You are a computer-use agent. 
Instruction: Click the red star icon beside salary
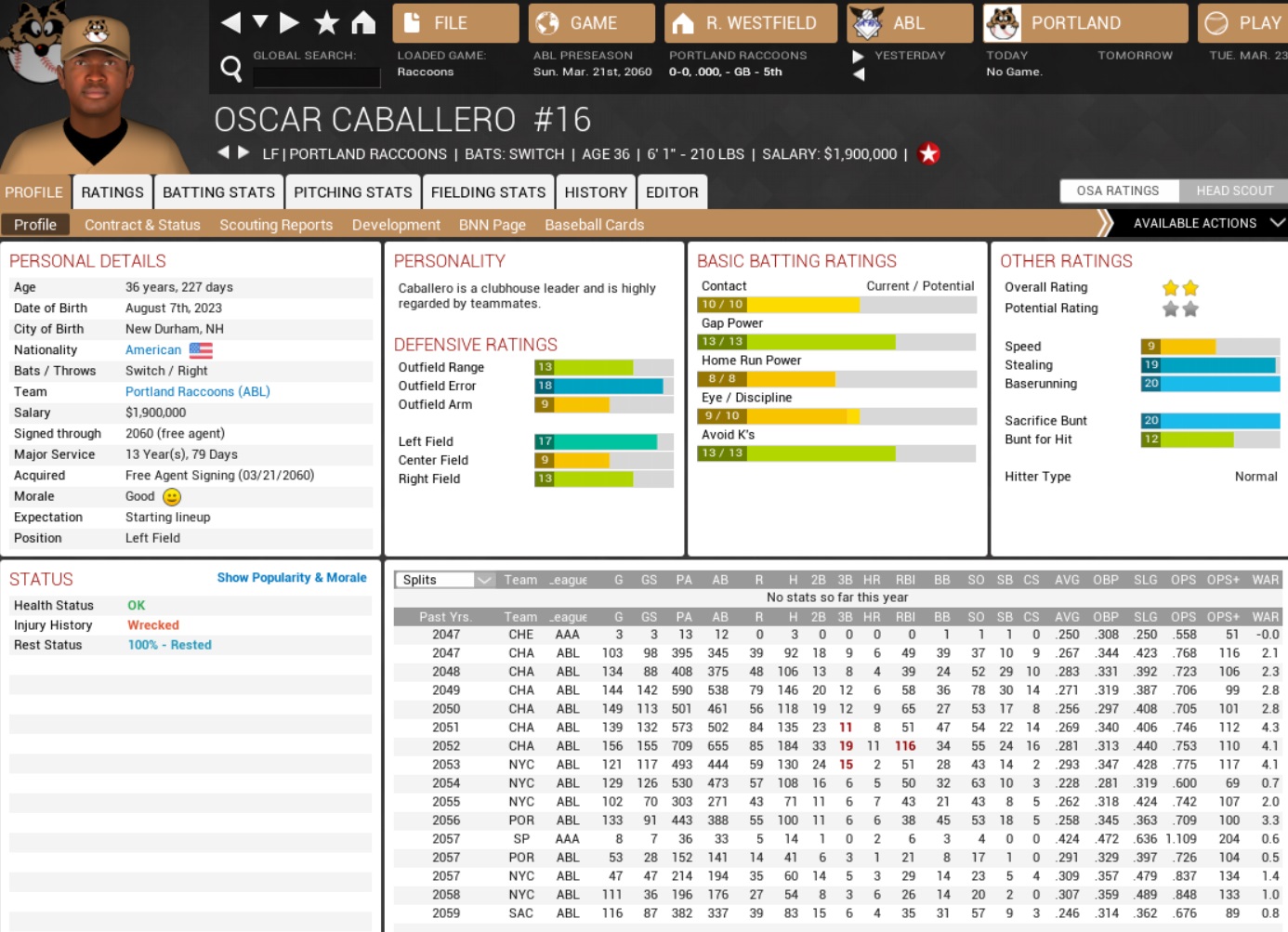pos(928,154)
